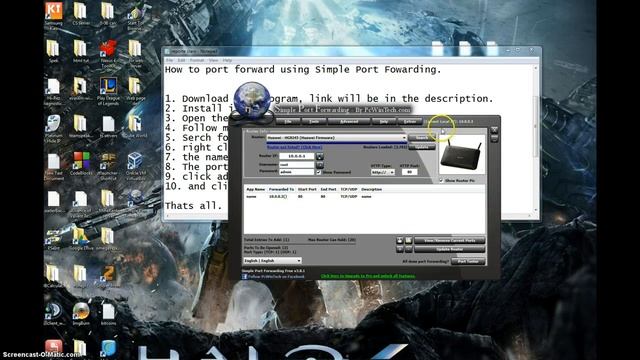Screen dimensions: 640x360
Task: Open Format menu in the Notepad window
Action: click(197, 60)
